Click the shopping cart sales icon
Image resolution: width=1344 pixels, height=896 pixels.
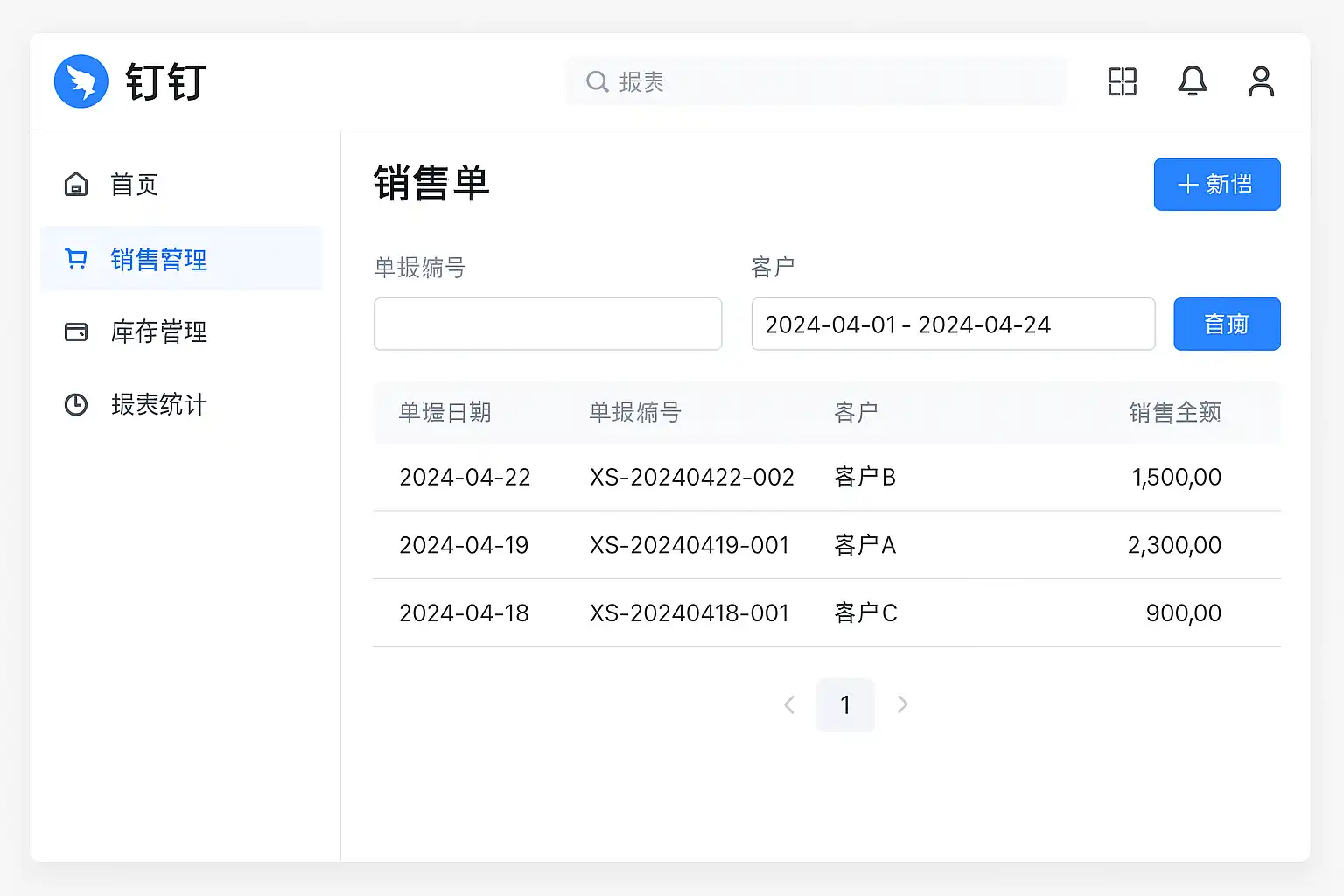point(76,259)
